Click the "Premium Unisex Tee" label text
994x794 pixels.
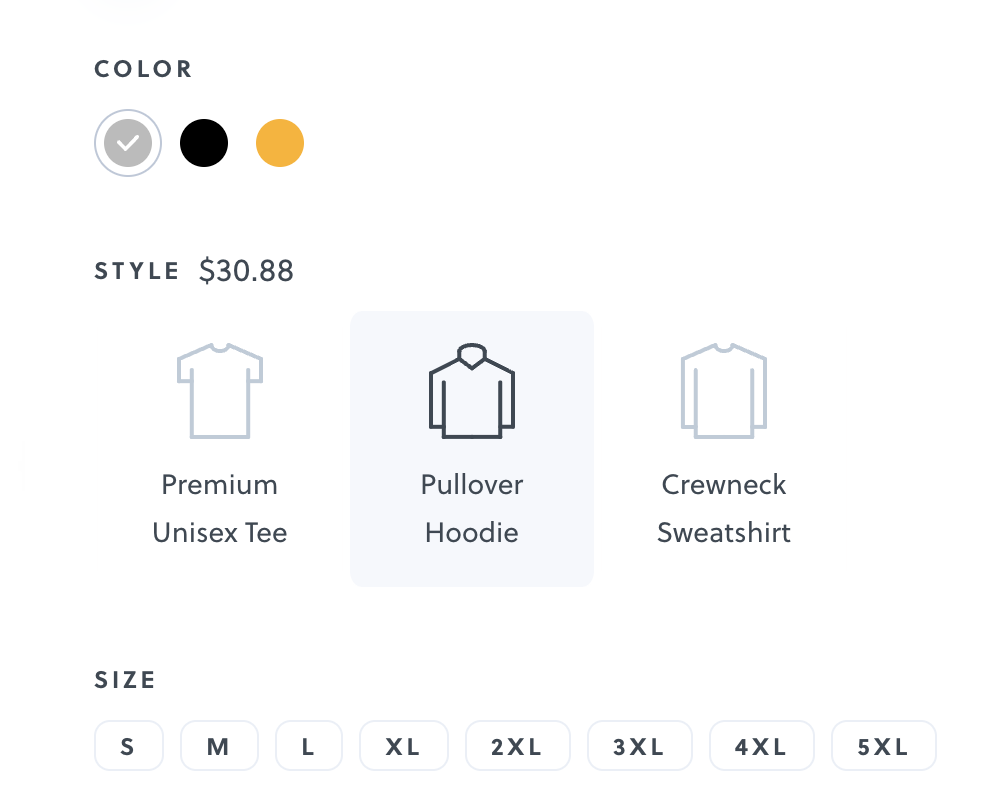click(x=220, y=508)
